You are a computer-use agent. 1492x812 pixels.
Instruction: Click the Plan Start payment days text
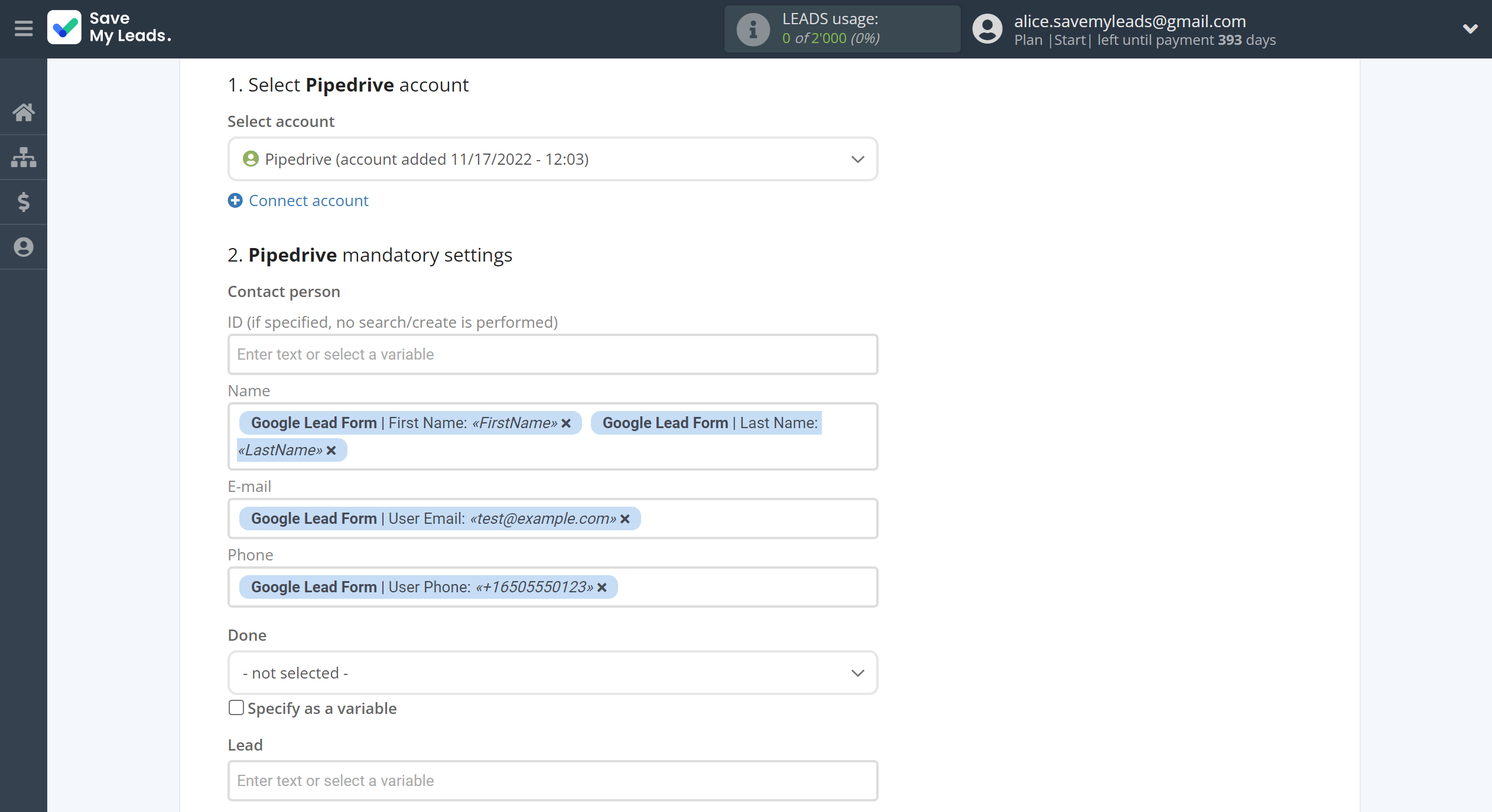1145,40
